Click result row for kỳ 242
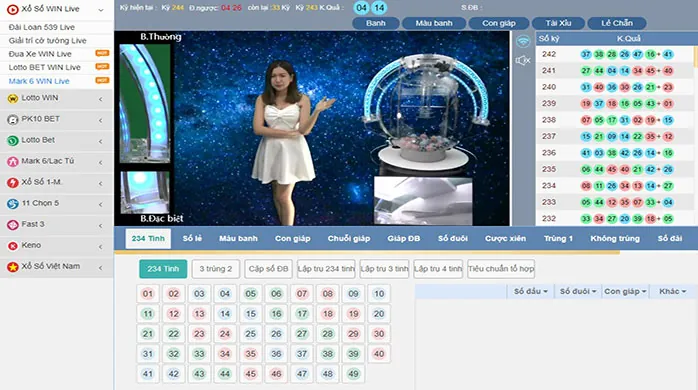 614,54
